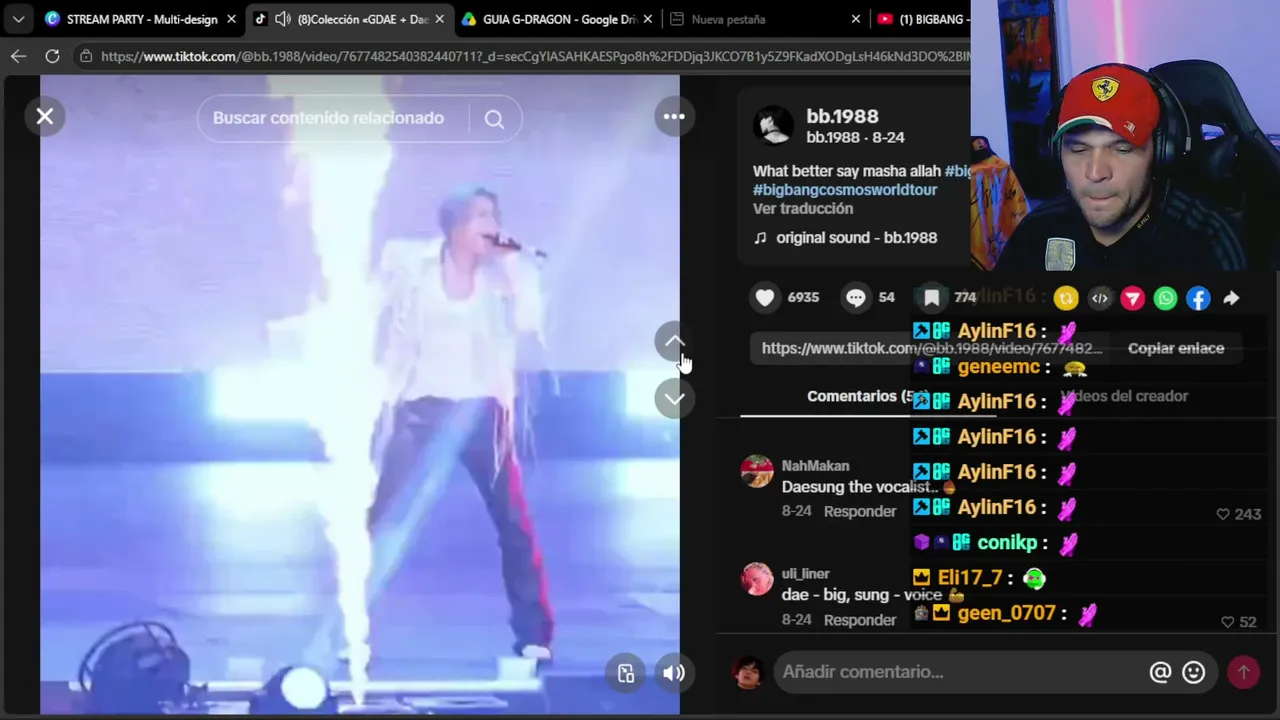
Task: Open more share options arrow
Action: (1231, 298)
